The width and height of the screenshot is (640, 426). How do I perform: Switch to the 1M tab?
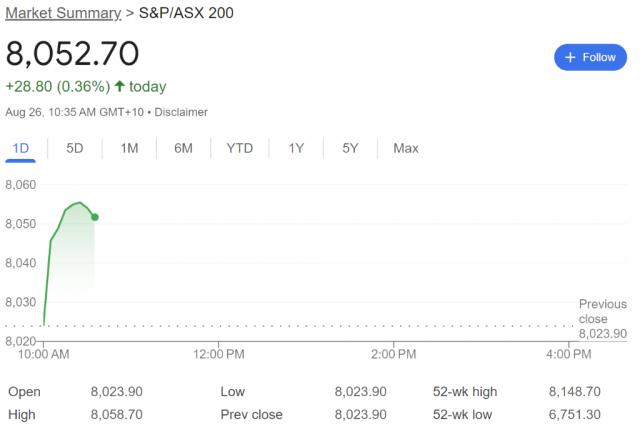(129, 149)
